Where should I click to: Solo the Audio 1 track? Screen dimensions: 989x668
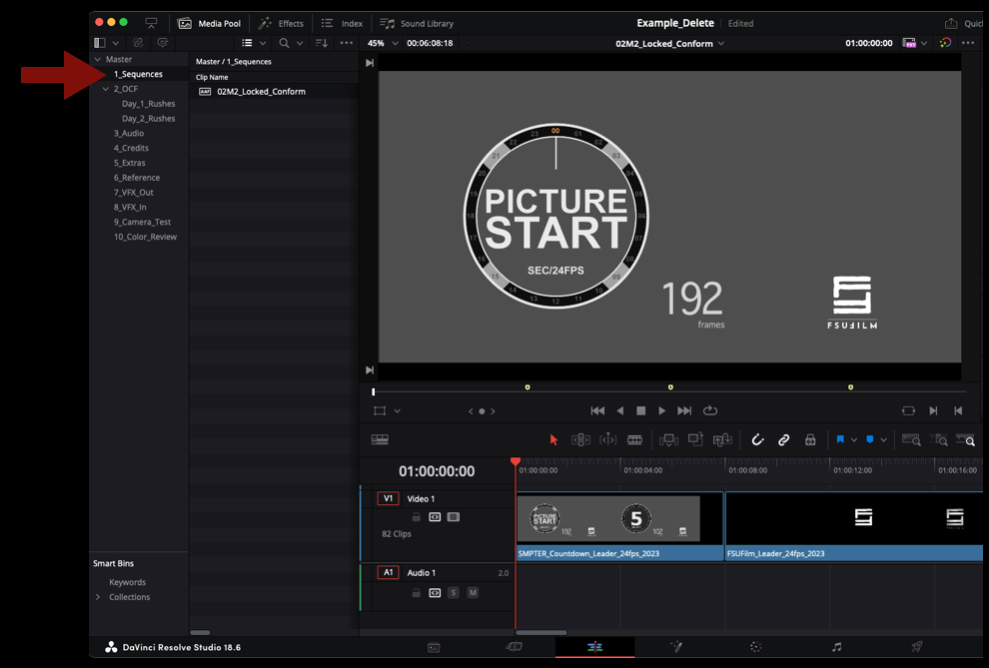pos(453,593)
